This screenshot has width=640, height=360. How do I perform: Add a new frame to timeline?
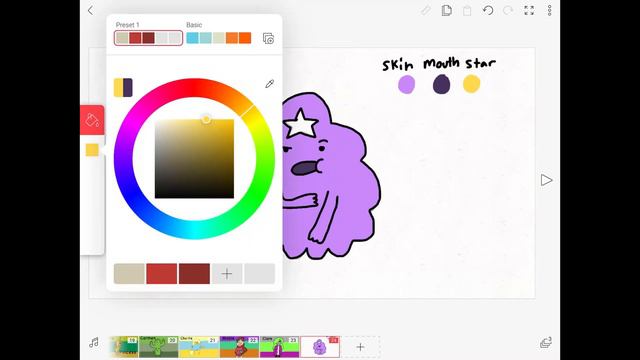360,347
